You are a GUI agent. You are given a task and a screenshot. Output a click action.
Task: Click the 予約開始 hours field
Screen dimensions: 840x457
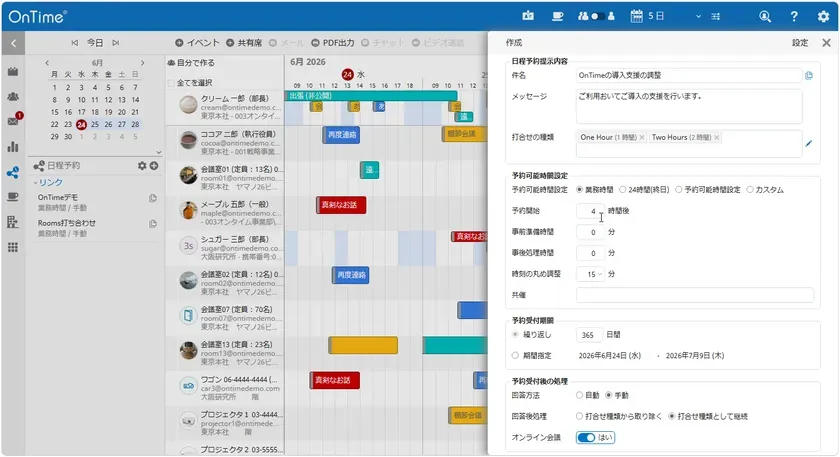click(590, 211)
